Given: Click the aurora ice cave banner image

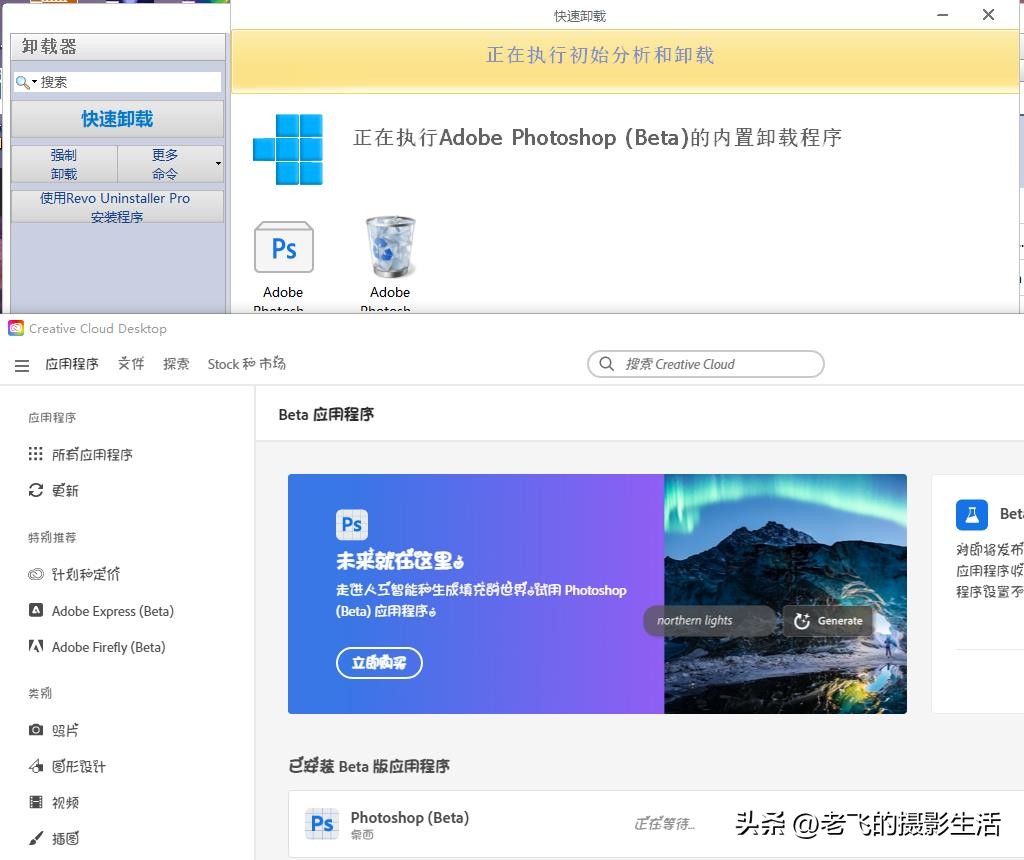Looking at the screenshot, I should pos(785,594).
